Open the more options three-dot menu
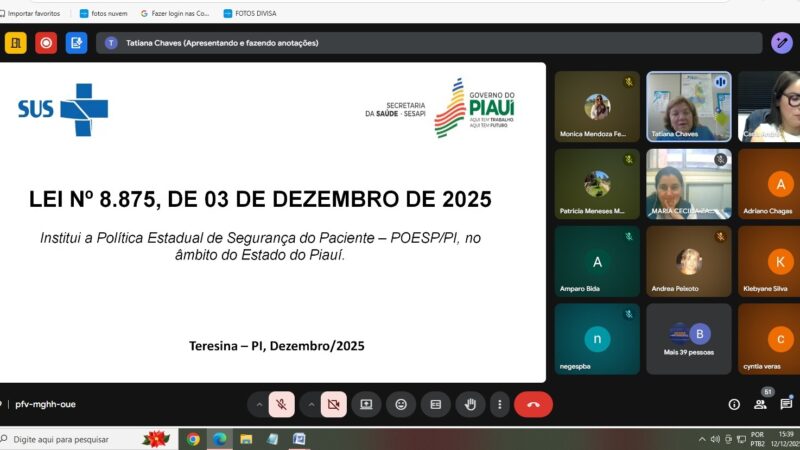Screen dimensions: 800x450 [499, 405]
